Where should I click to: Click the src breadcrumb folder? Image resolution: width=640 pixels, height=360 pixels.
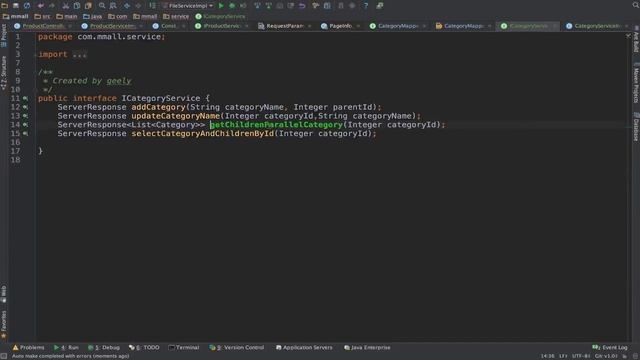[43, 16]
